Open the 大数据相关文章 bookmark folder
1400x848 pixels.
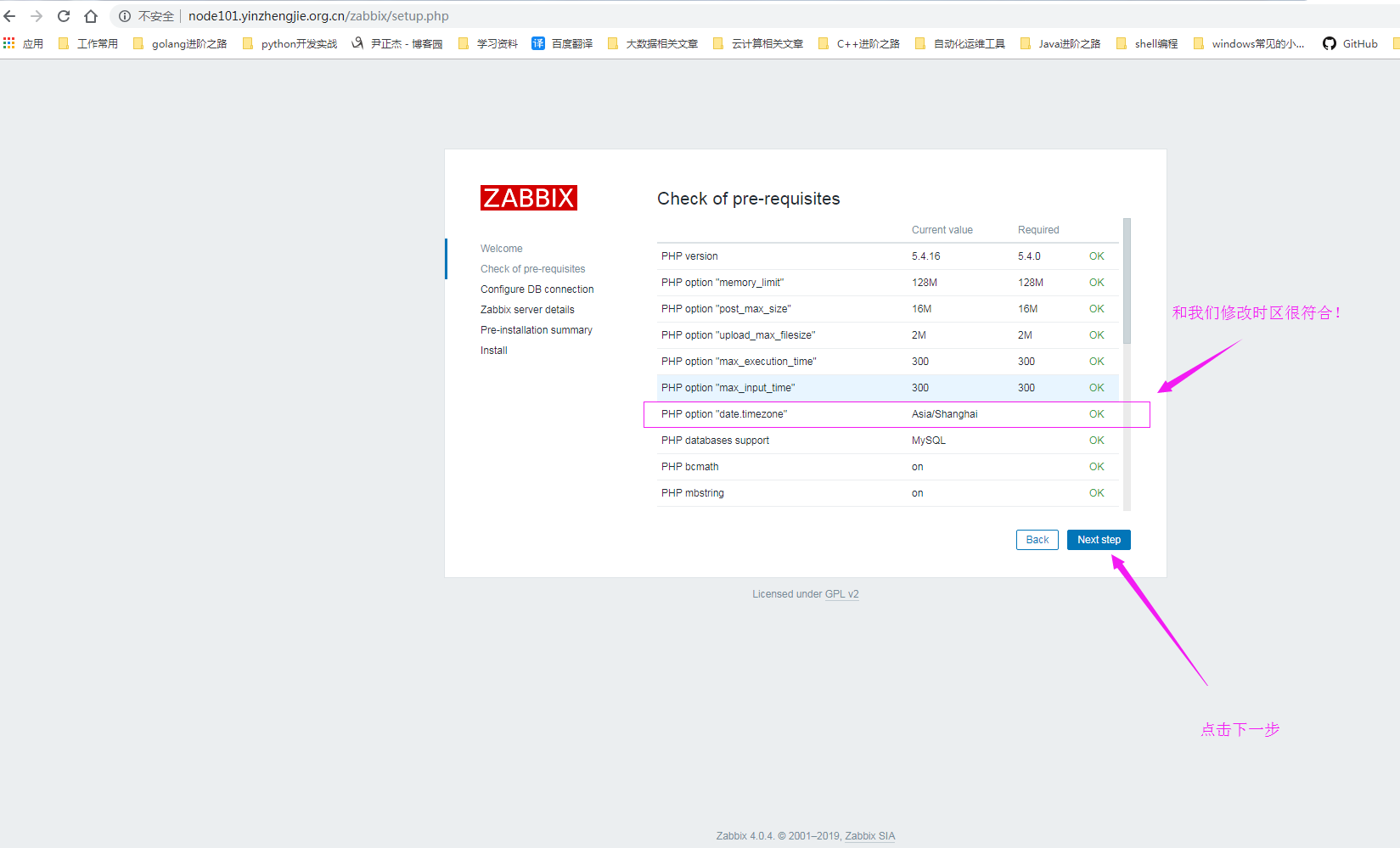[x=652, y=43]
